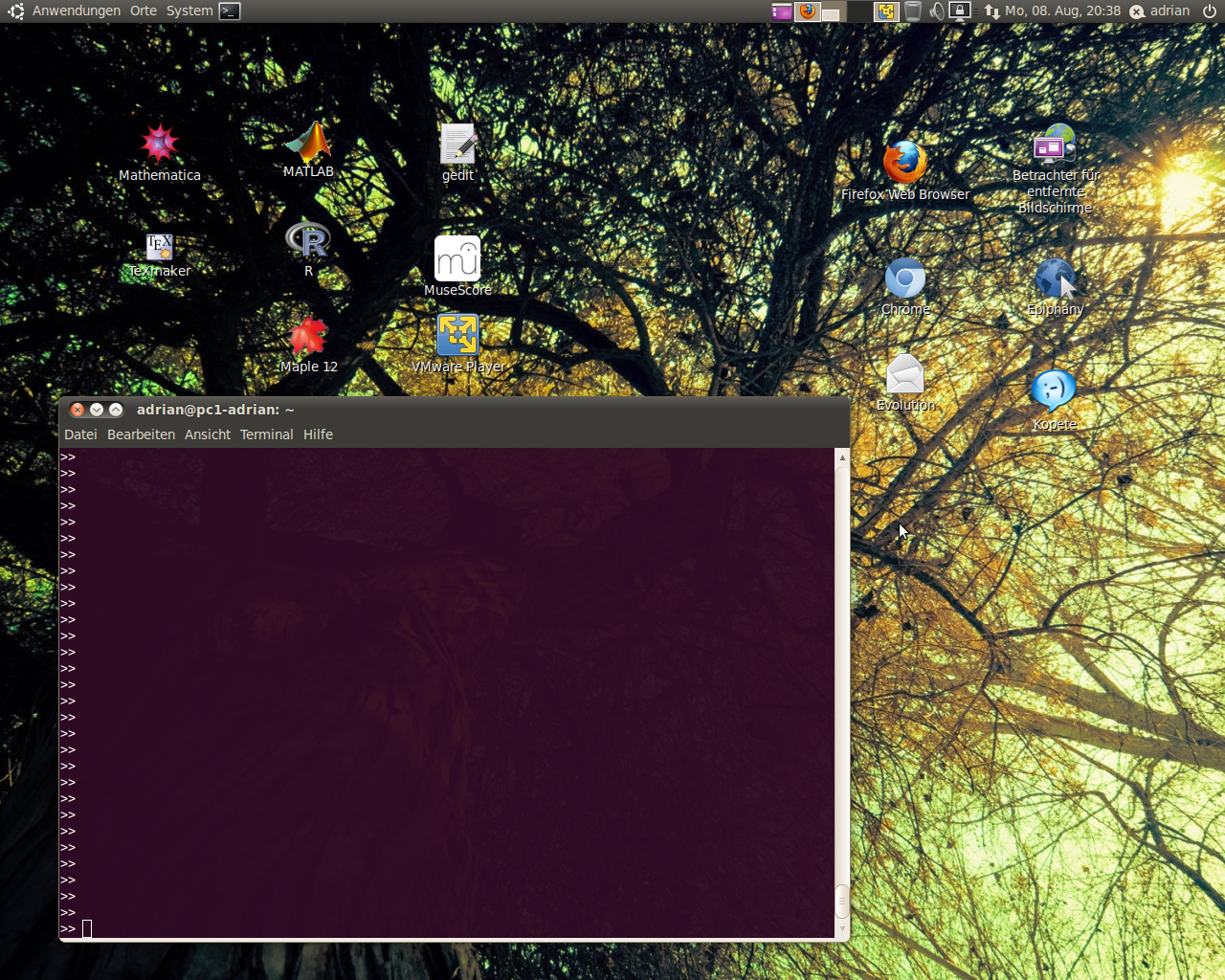Select the Evolution mail desktop icon
The width and height of the screenshot is (1225, 980).
pyautogui.click(x=904, y=374)
